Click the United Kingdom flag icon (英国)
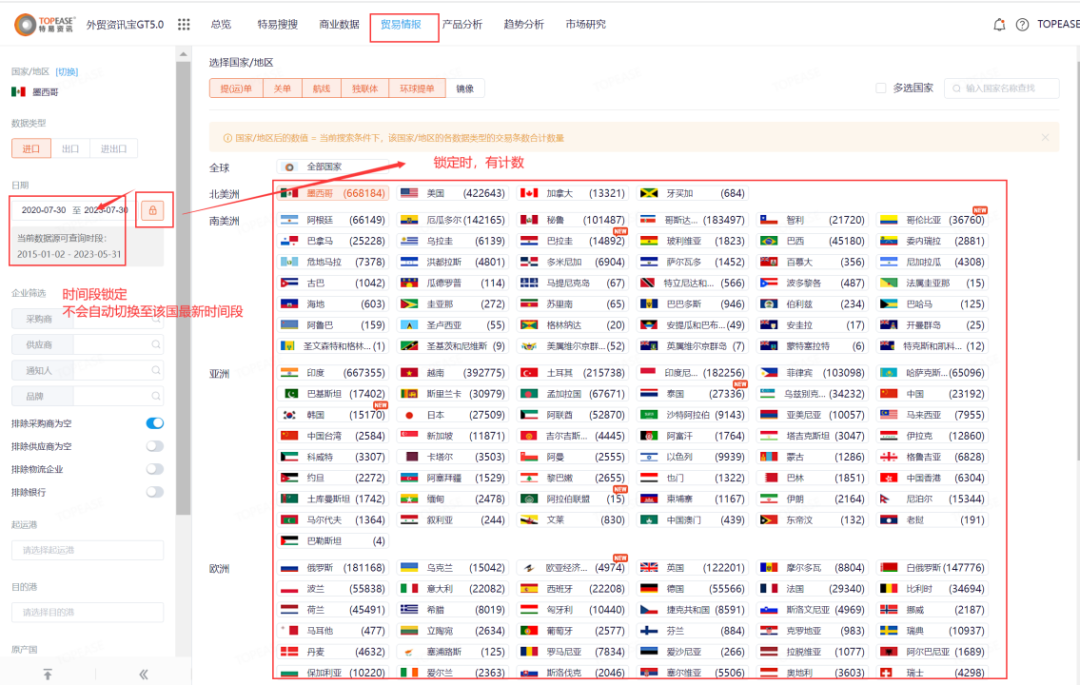The width and height of the screenshot is (1080, 685). (649, 568)
